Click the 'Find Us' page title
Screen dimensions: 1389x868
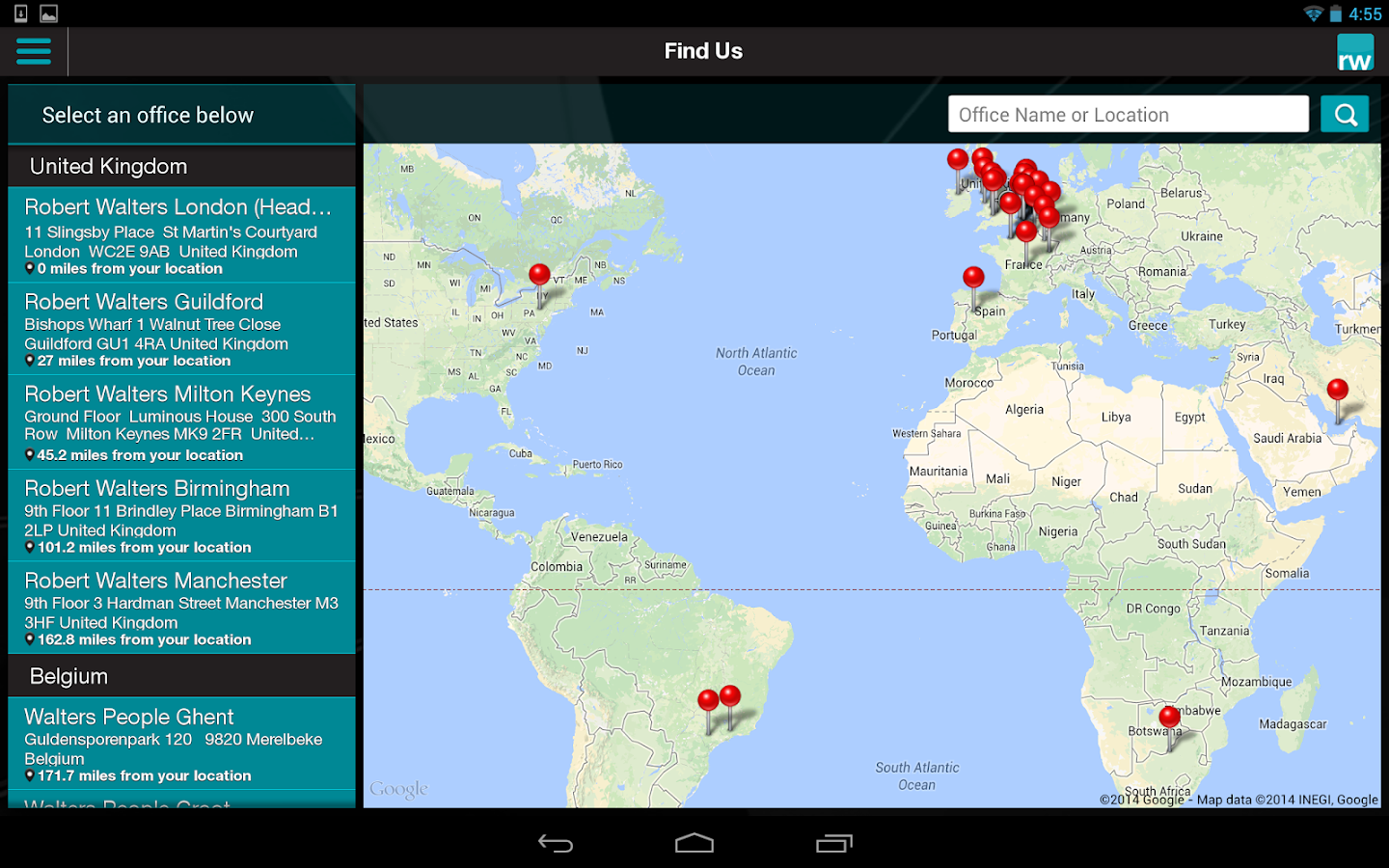click(x=703, y=51)
